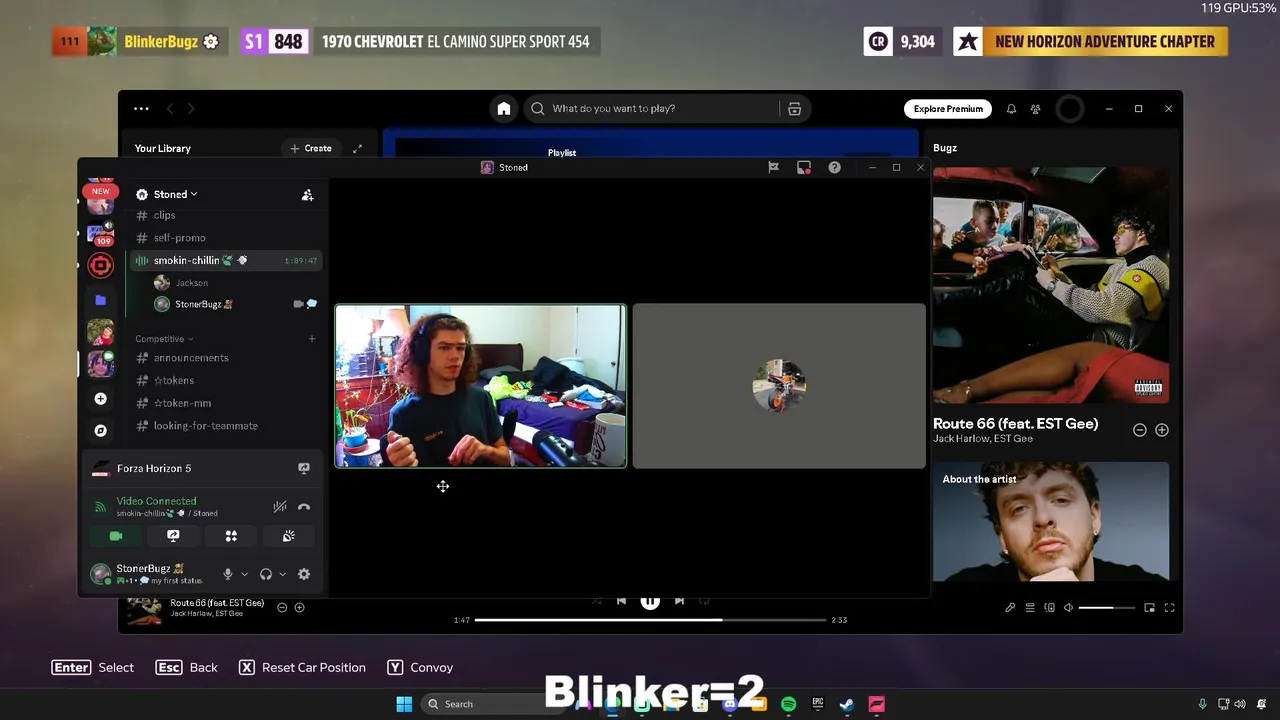Toggle Discord camera off
Viewport: 1280px width, 720px height.
coord(116,537)
